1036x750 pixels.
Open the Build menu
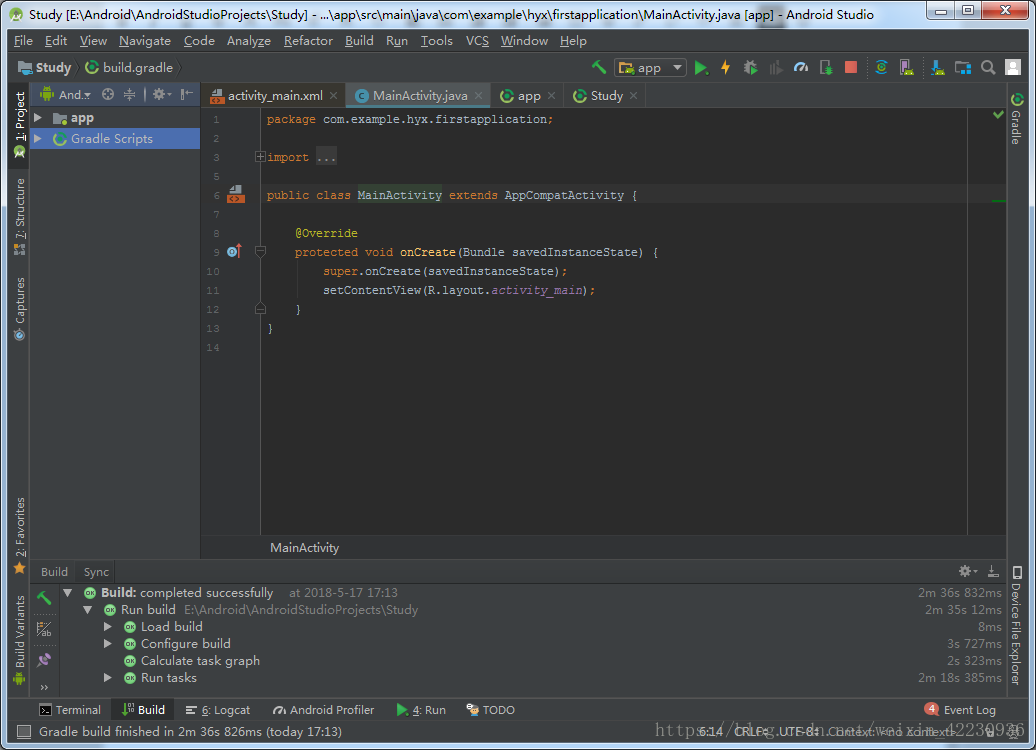tap(359, 41)
